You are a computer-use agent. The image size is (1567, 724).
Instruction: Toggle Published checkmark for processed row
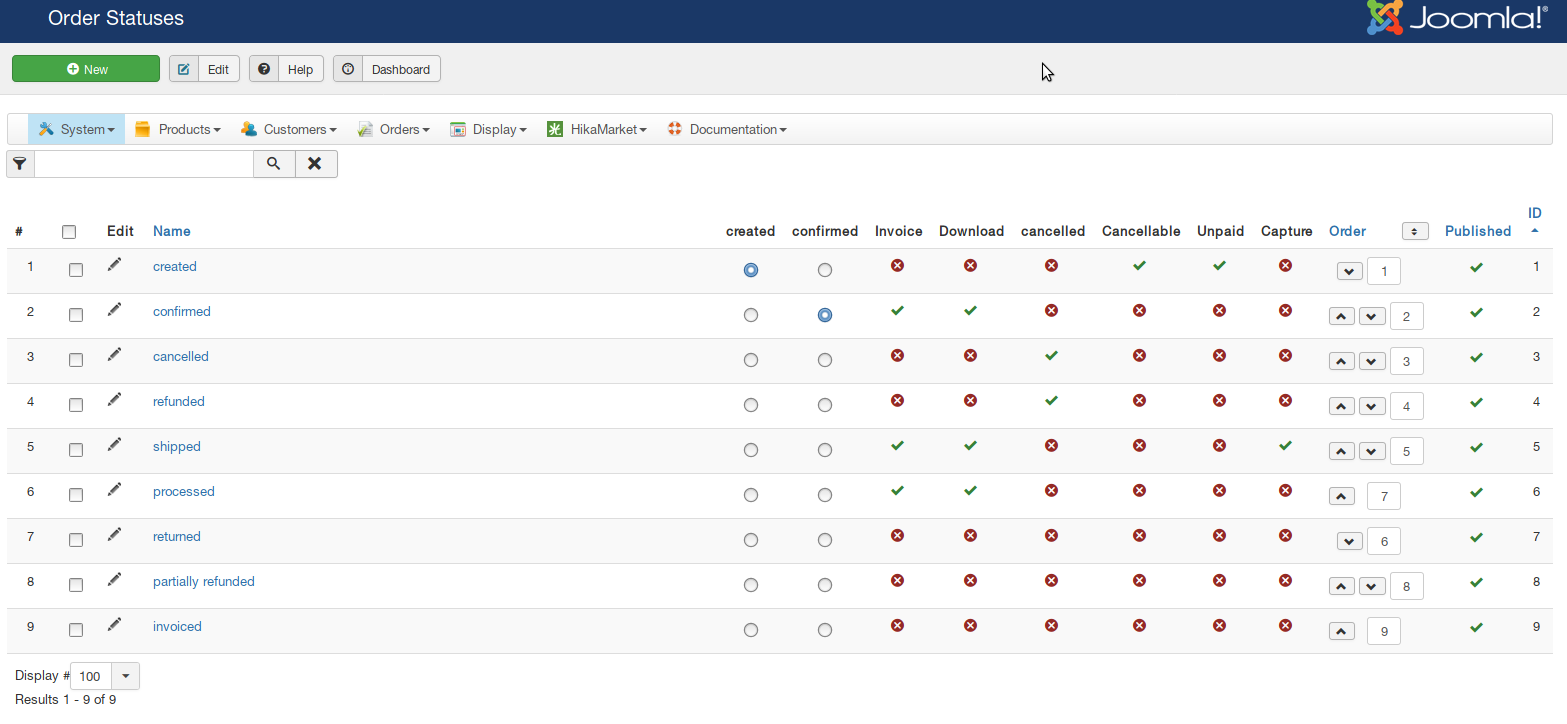click(1476, 492)
